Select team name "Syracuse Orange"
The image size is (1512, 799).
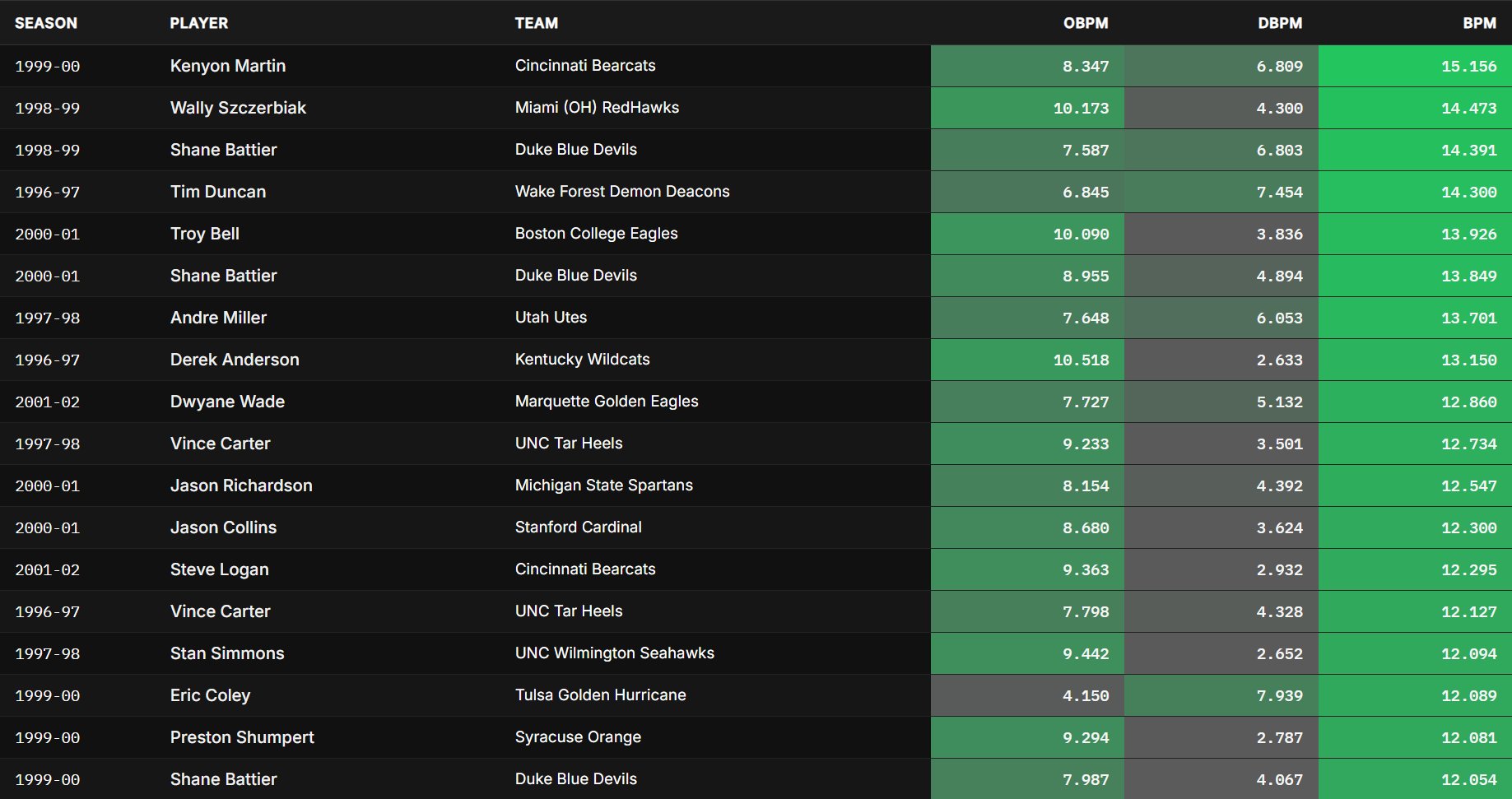(x=578, y=737)
